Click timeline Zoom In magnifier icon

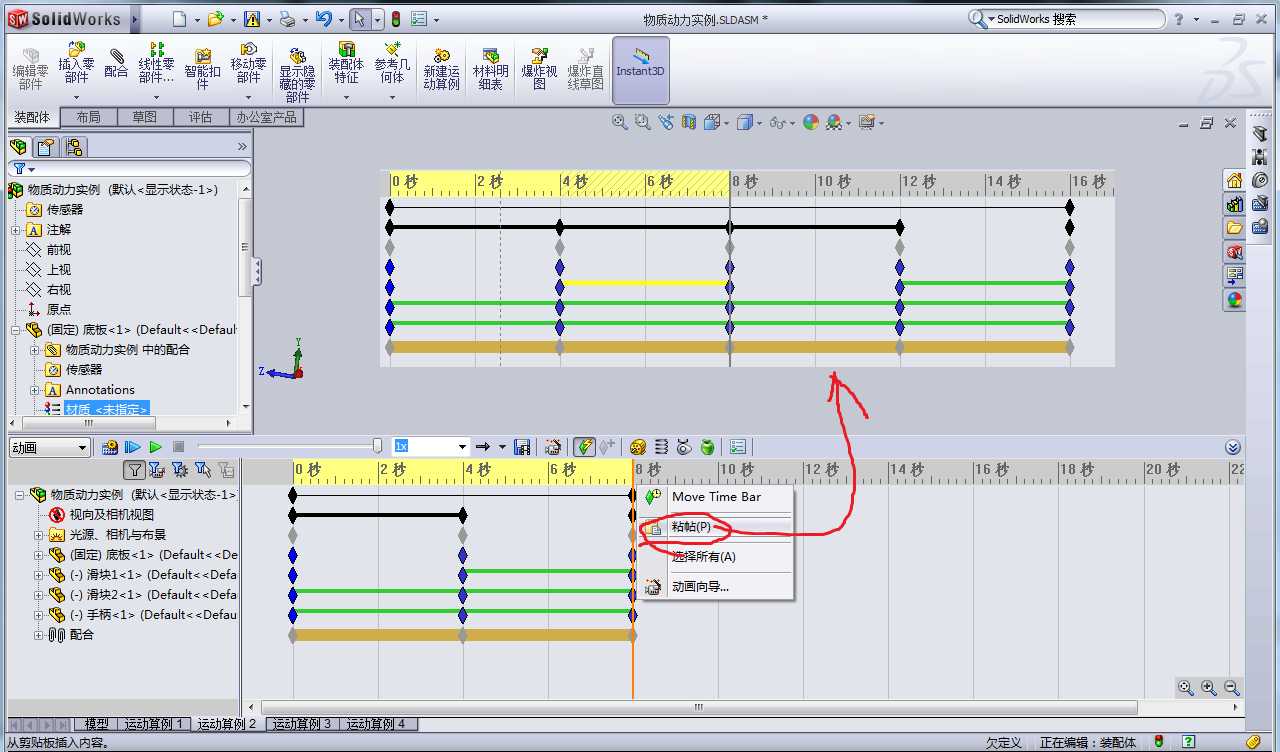point(1209,688)
